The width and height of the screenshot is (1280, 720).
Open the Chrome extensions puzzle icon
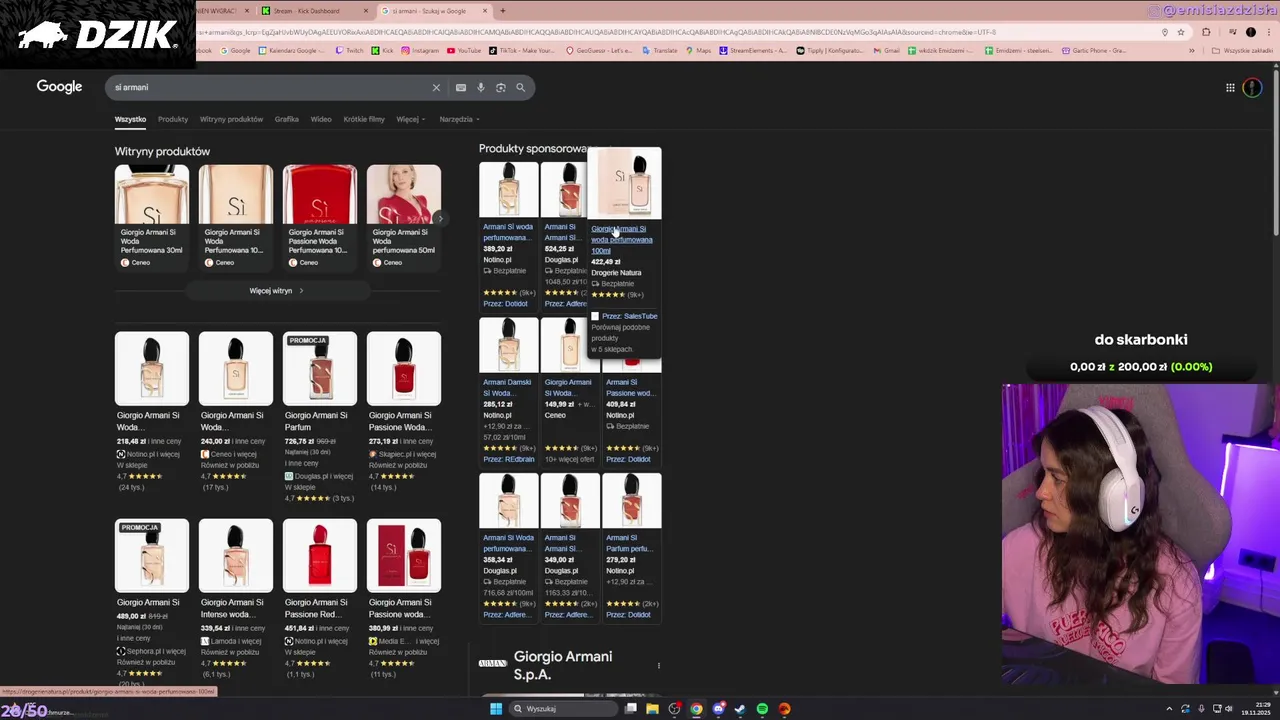point(1206,32)
